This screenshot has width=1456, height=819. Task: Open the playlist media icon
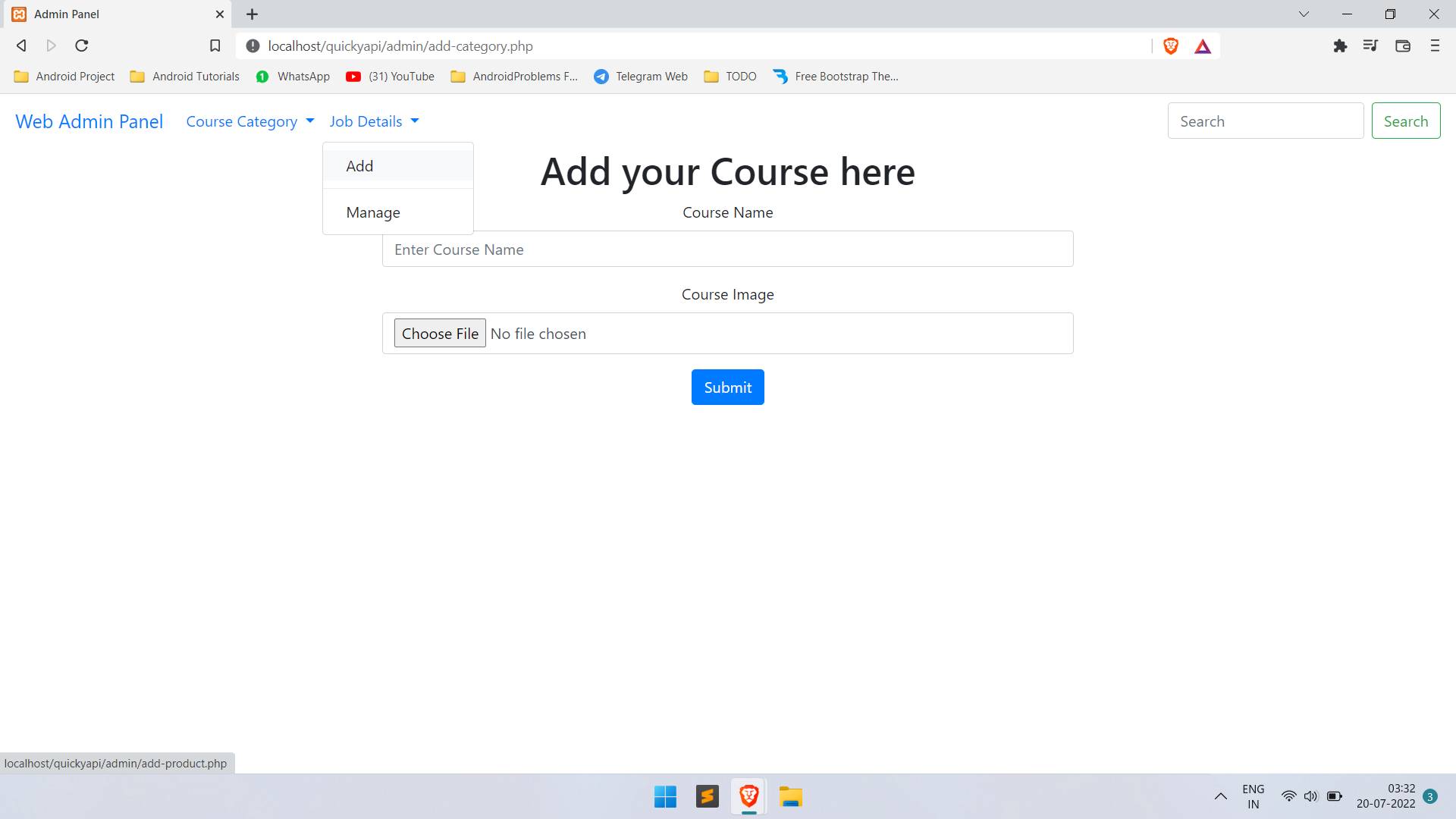click(x=1370, y=45)
